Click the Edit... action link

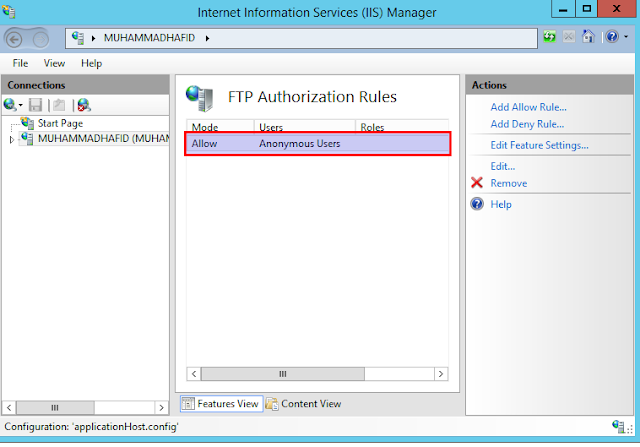click(503, 167)
